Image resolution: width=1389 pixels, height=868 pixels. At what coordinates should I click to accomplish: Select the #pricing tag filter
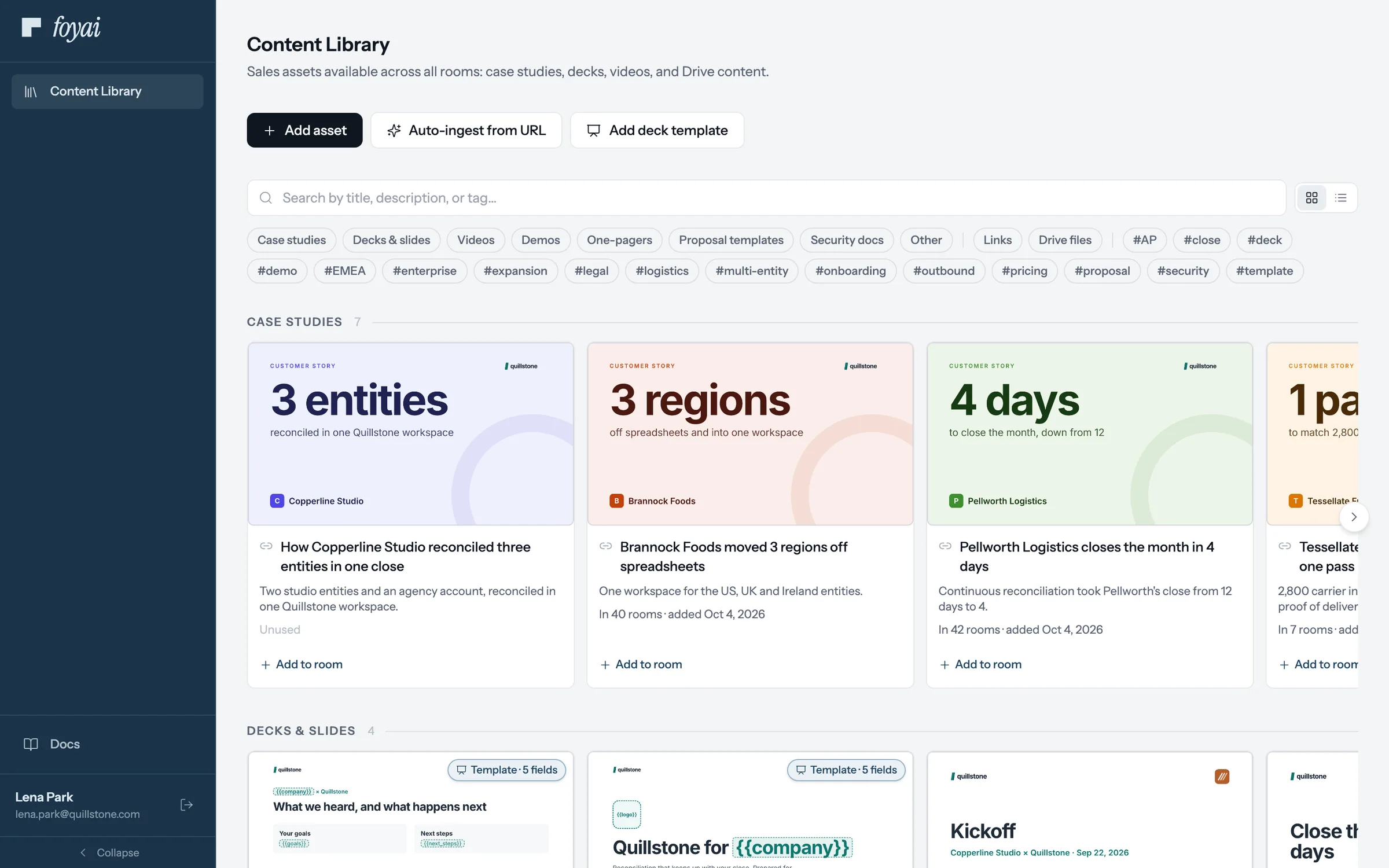pos(1024,271)
